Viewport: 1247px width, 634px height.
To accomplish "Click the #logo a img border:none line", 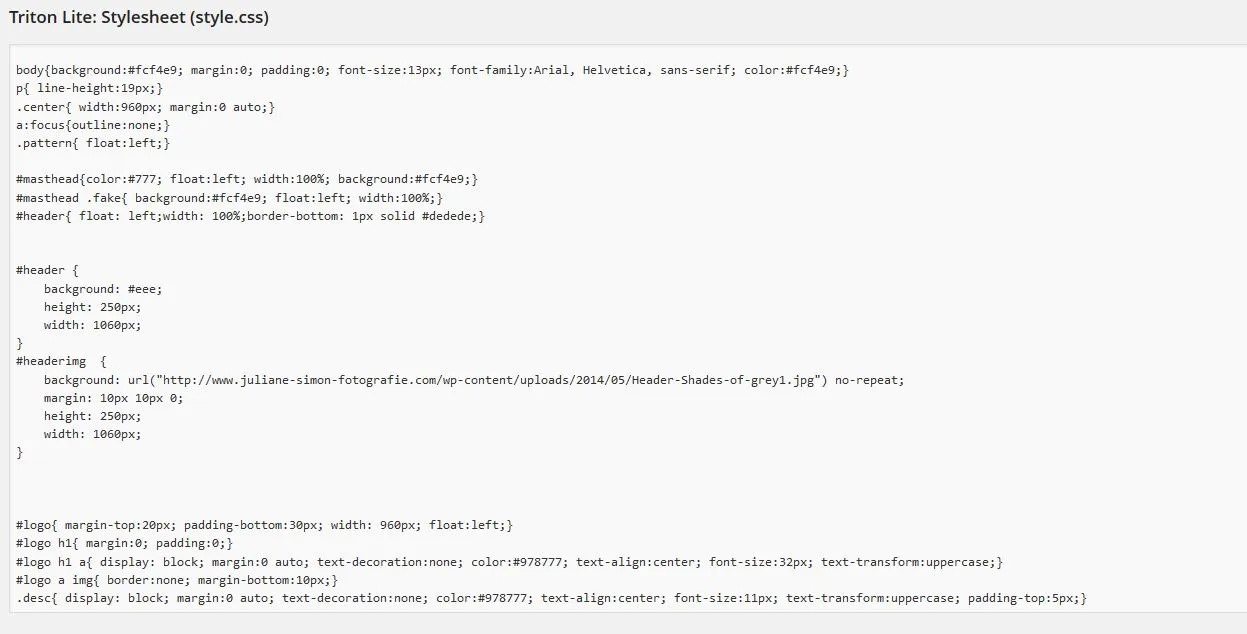I will point(177,580).
